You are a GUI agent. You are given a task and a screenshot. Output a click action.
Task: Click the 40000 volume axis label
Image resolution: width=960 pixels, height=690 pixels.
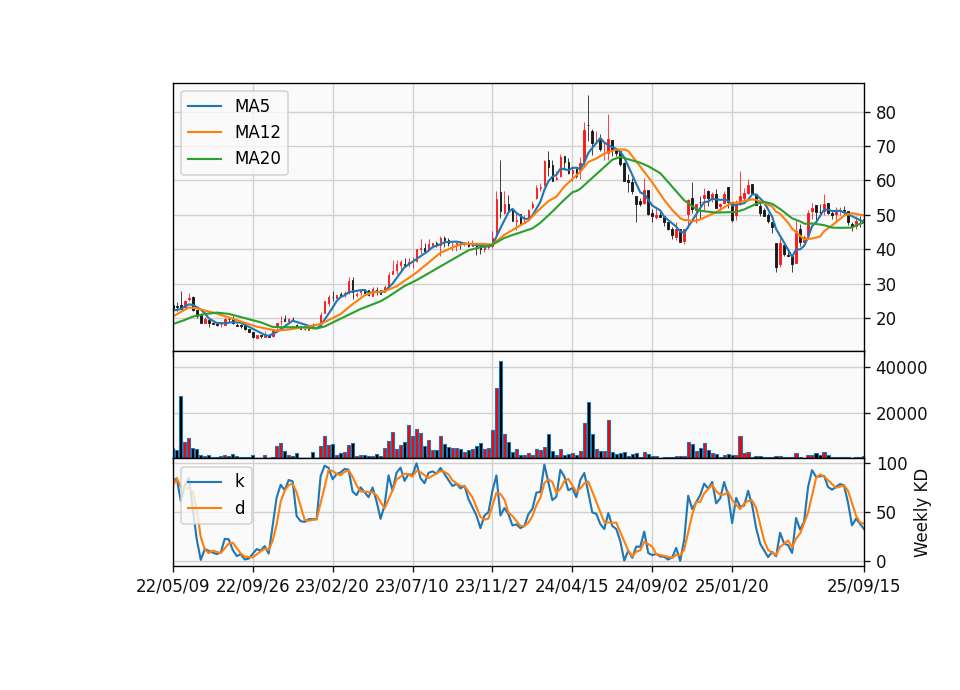click(x=902, y=368)
